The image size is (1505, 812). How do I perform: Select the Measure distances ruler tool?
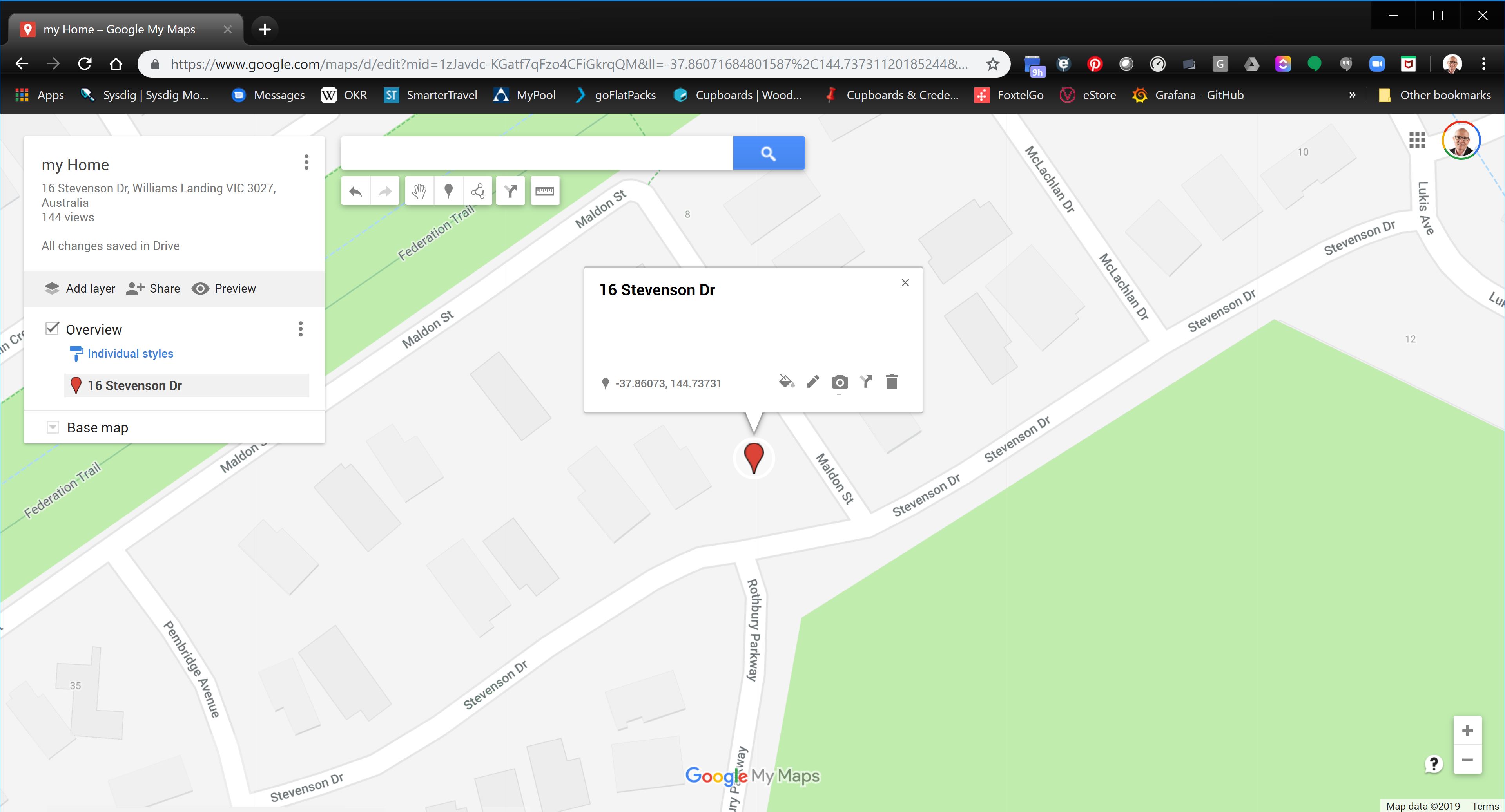544,191
